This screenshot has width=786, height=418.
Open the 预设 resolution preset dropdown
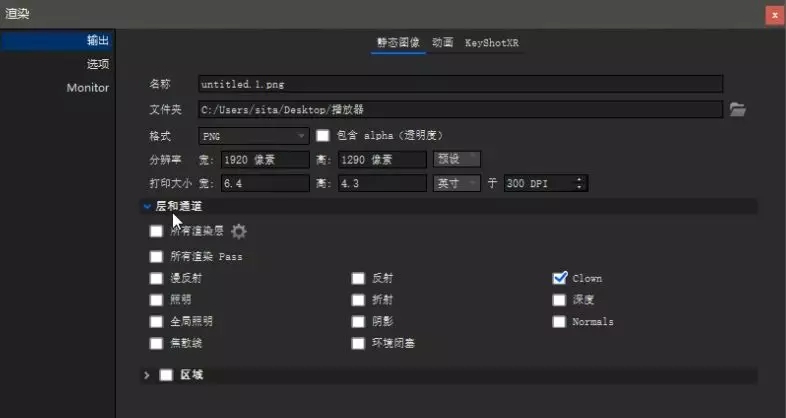(x=457, y=159)
